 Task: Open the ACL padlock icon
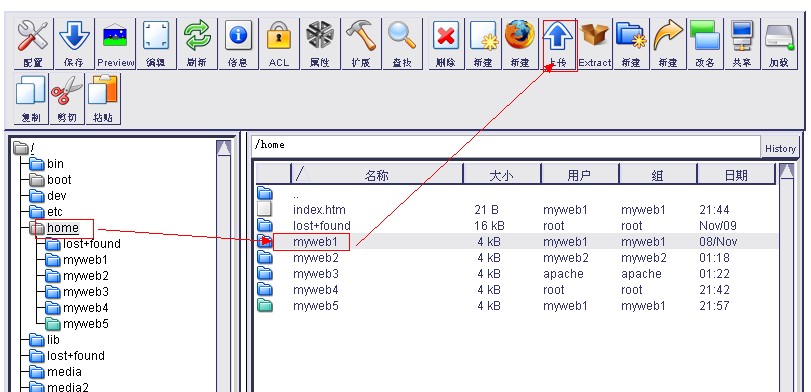coord(279,44)
